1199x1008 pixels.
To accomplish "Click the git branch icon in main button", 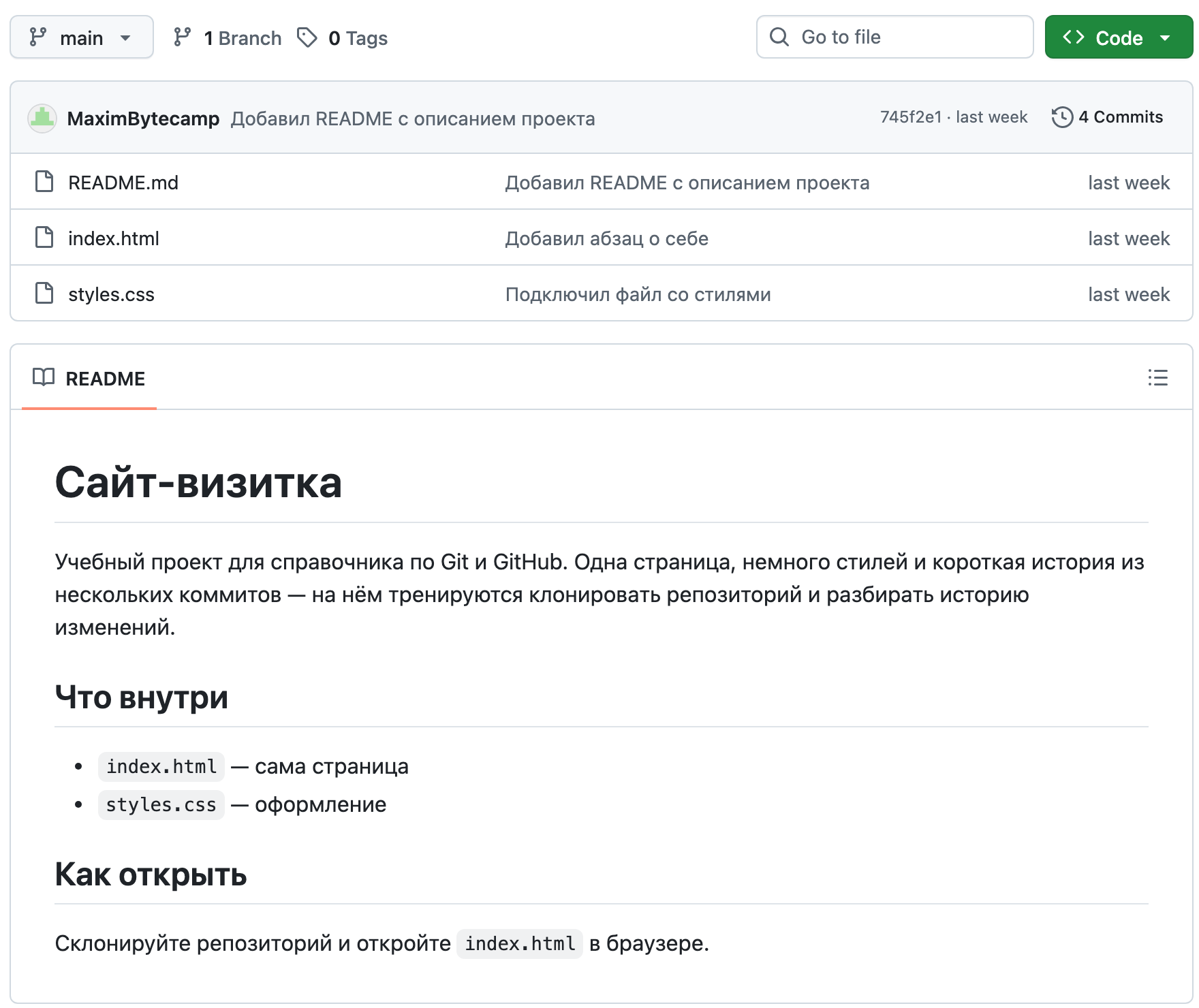I will [x=38, y=37].
